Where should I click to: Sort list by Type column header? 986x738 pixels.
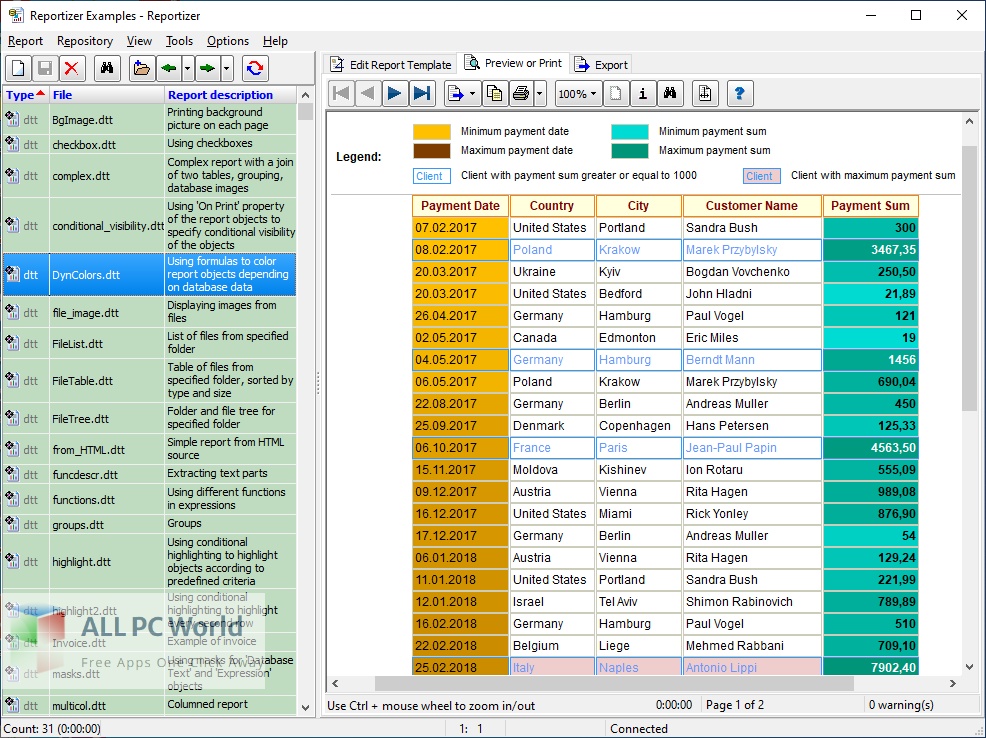click(24, 95)
